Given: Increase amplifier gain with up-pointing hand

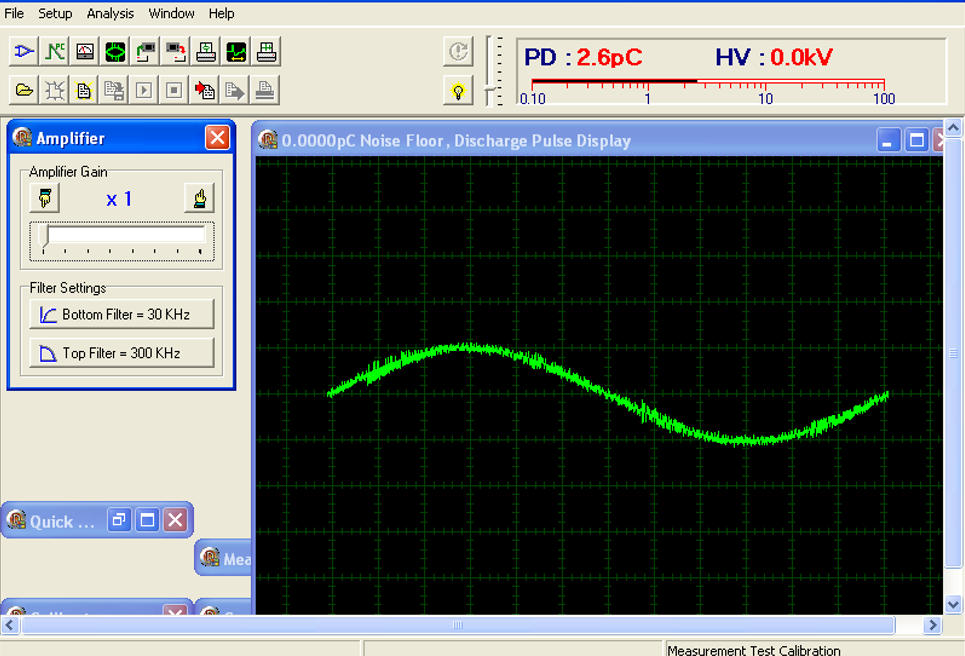Looking at the screenshot, I should pos(200,198).
